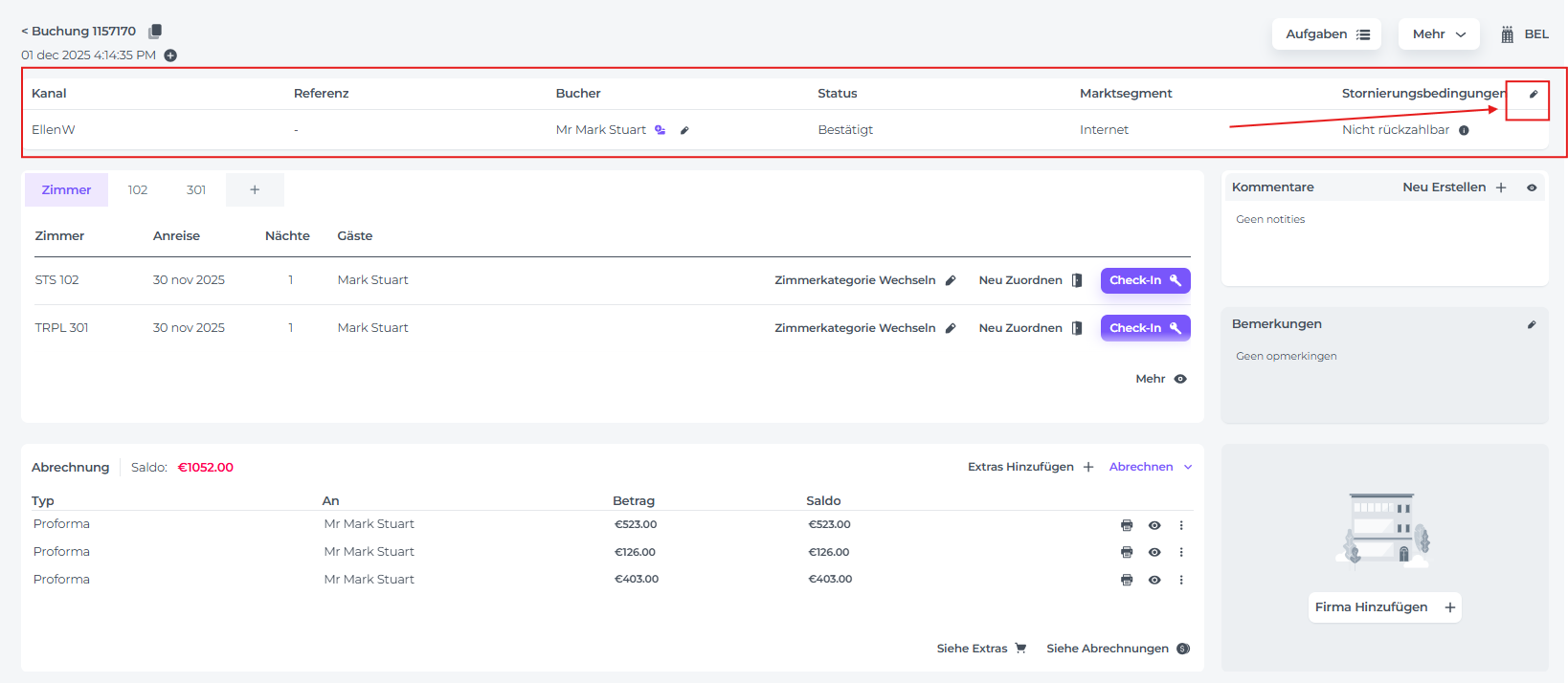This screenshot has height=683, width=1568.
Task: Show info about Nicht rückzahlbar policy
Action: tap(1464, 130)
